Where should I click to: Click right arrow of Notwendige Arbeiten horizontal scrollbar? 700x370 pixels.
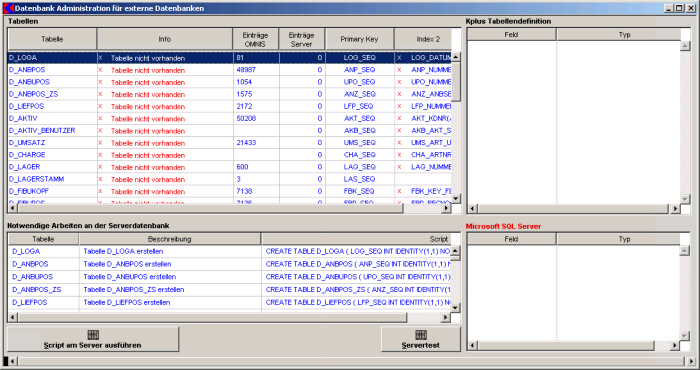click(x=446, y=317)
